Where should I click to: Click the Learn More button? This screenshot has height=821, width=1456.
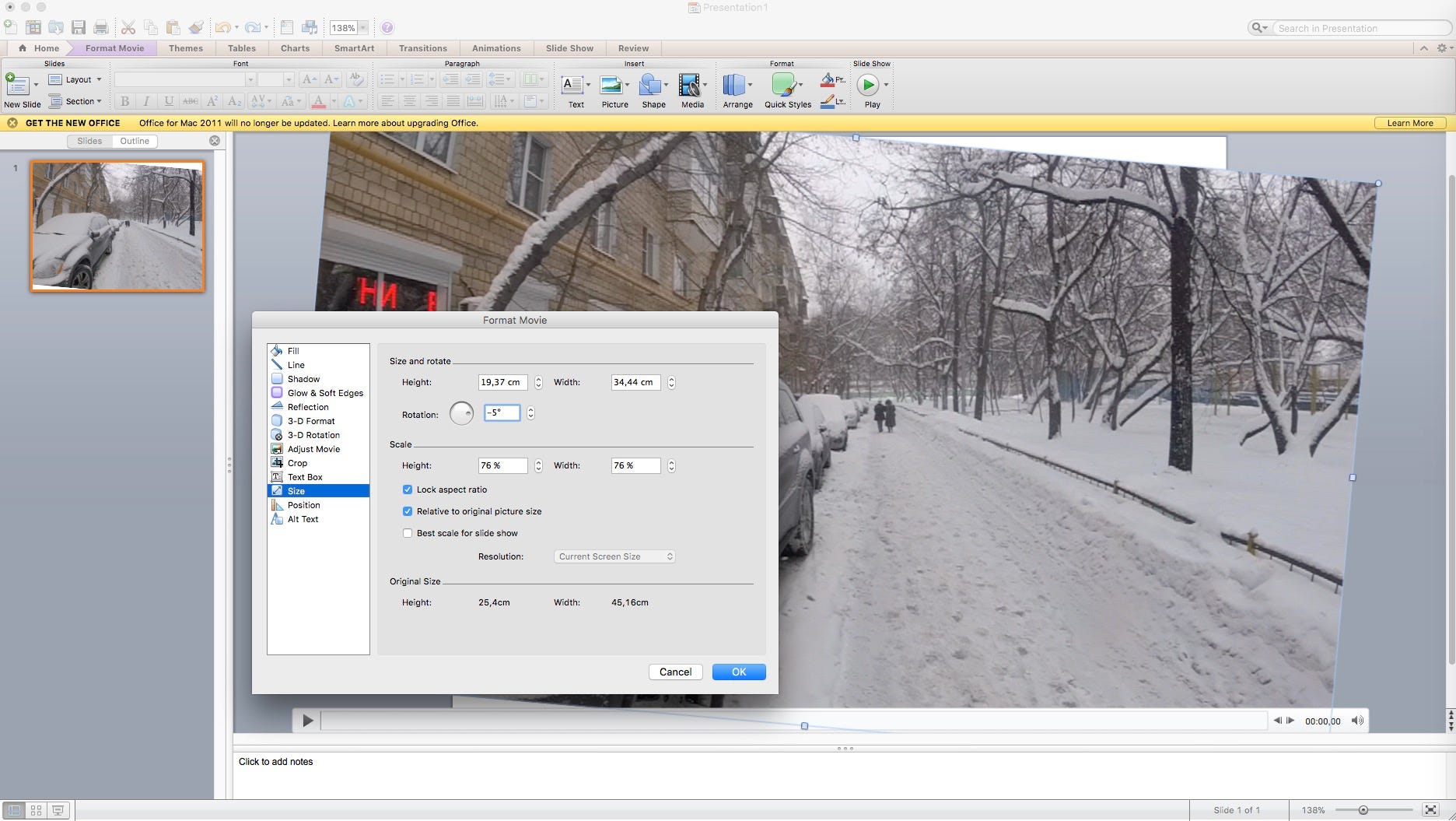coord(1409,123)
